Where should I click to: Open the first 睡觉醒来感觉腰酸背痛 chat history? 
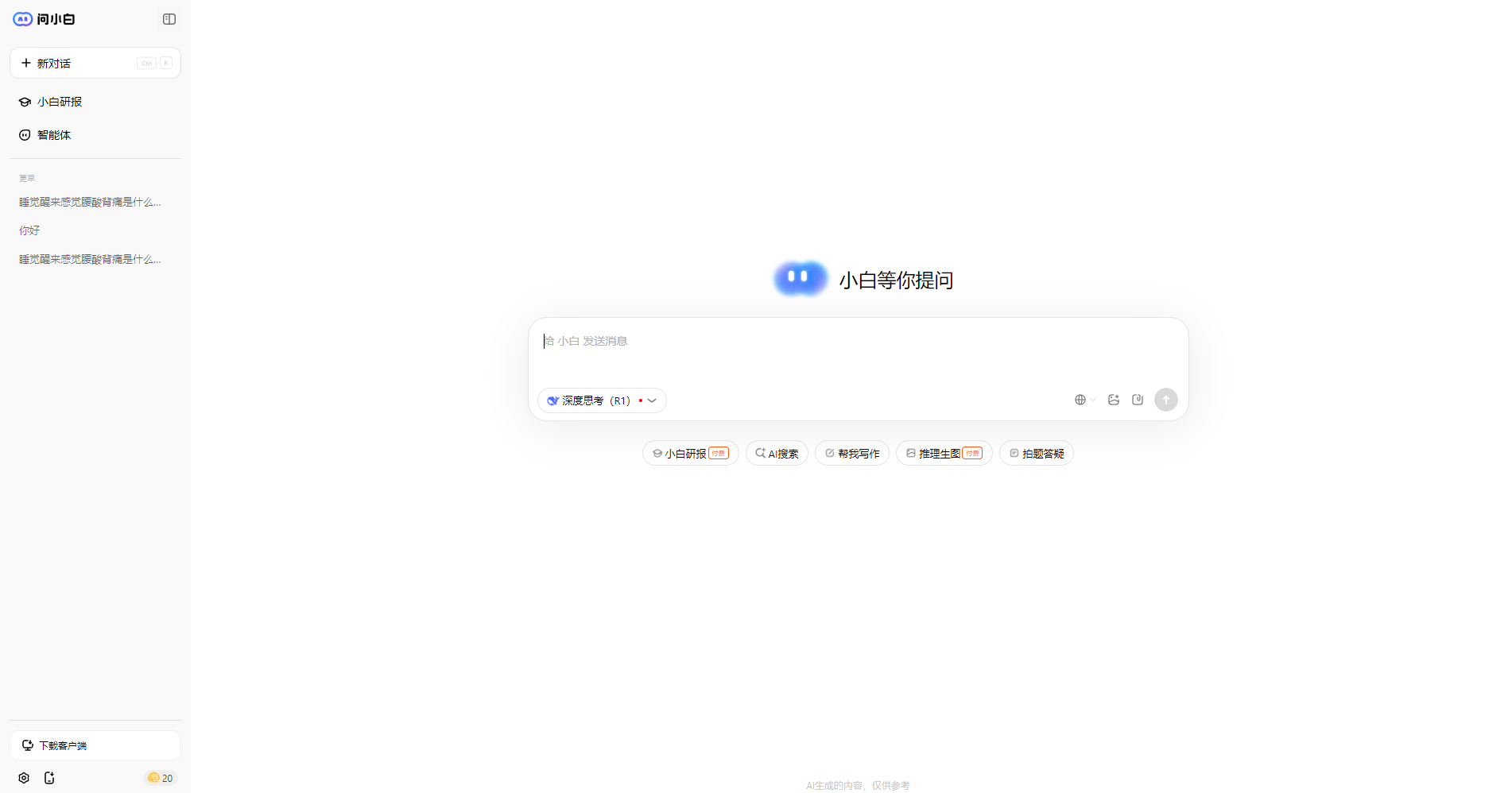coord(90,202)
